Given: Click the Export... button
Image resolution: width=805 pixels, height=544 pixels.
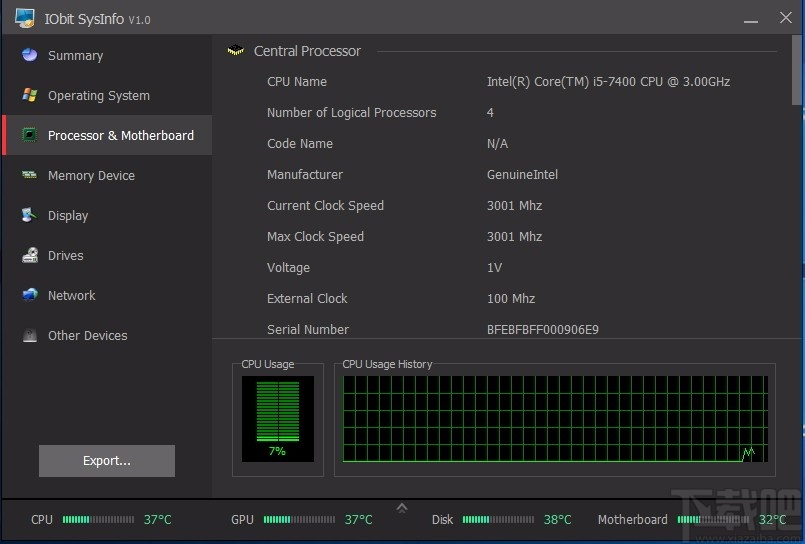Looking at the screenshot, I should coord(107,461).
